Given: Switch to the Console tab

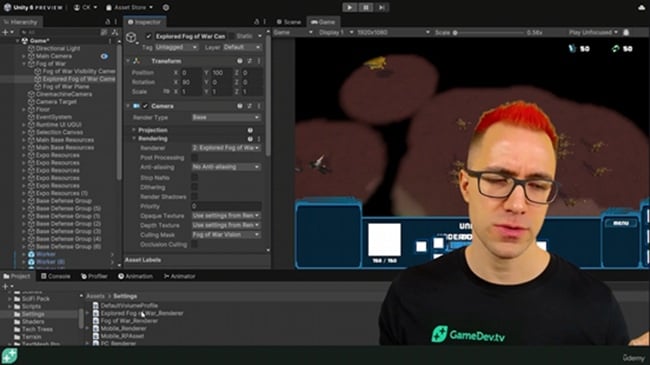Looking at the screenshot, I should (56, 276).
